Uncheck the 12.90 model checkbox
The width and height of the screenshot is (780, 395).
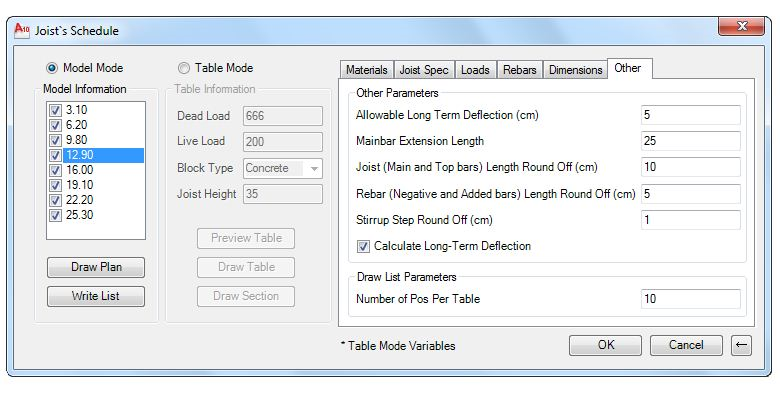[x=55, y=155]
